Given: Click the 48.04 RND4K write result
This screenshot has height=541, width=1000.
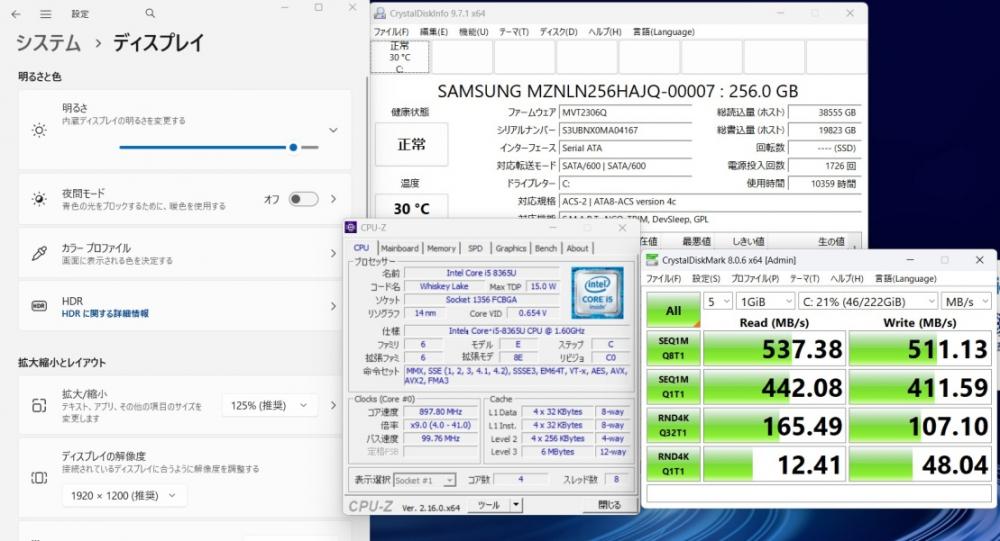Looking at the screenshot, I should (x=920, y=464).
